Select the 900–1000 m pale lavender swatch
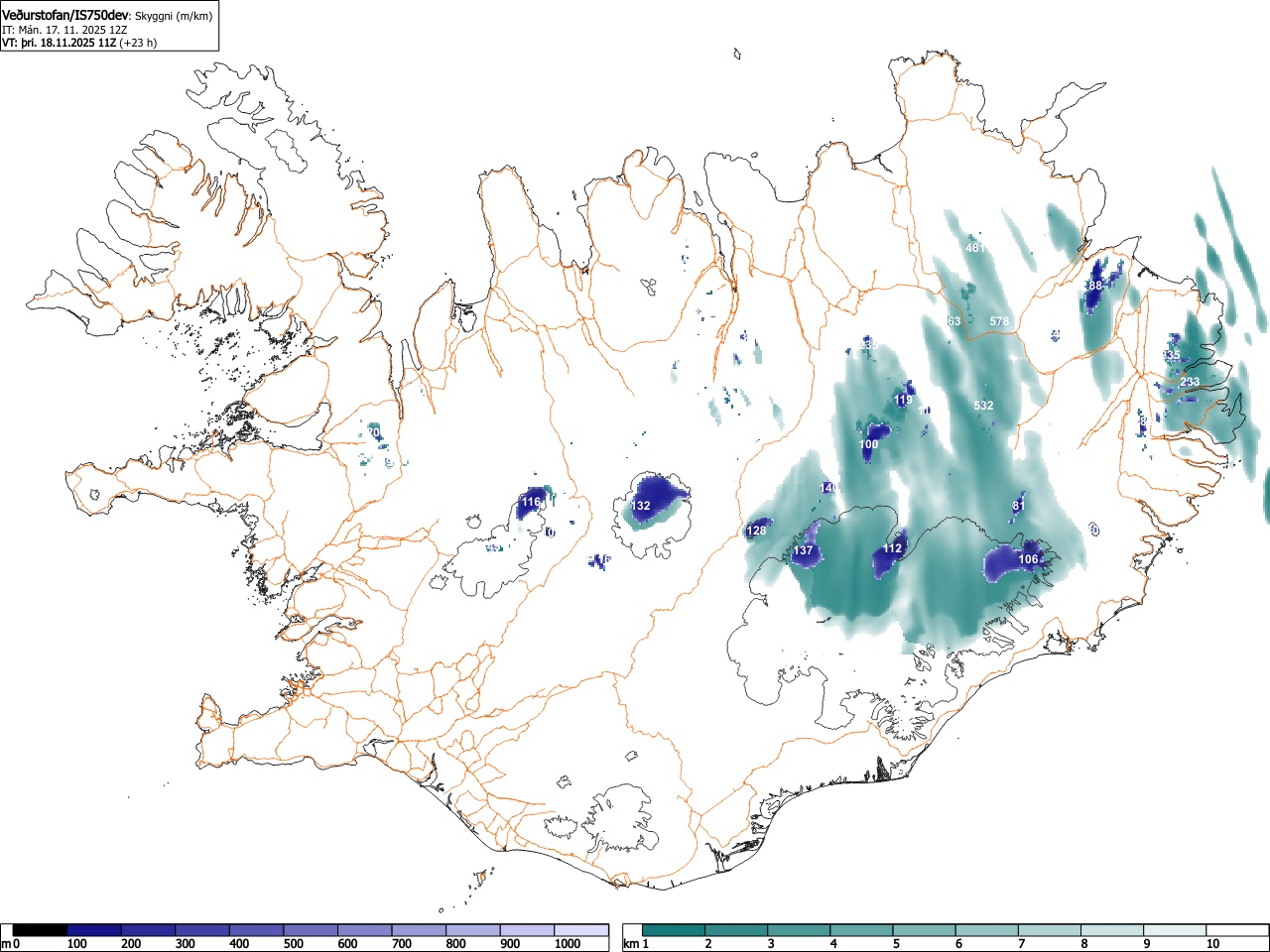The image size is (1270, 952). coord(527,930)
